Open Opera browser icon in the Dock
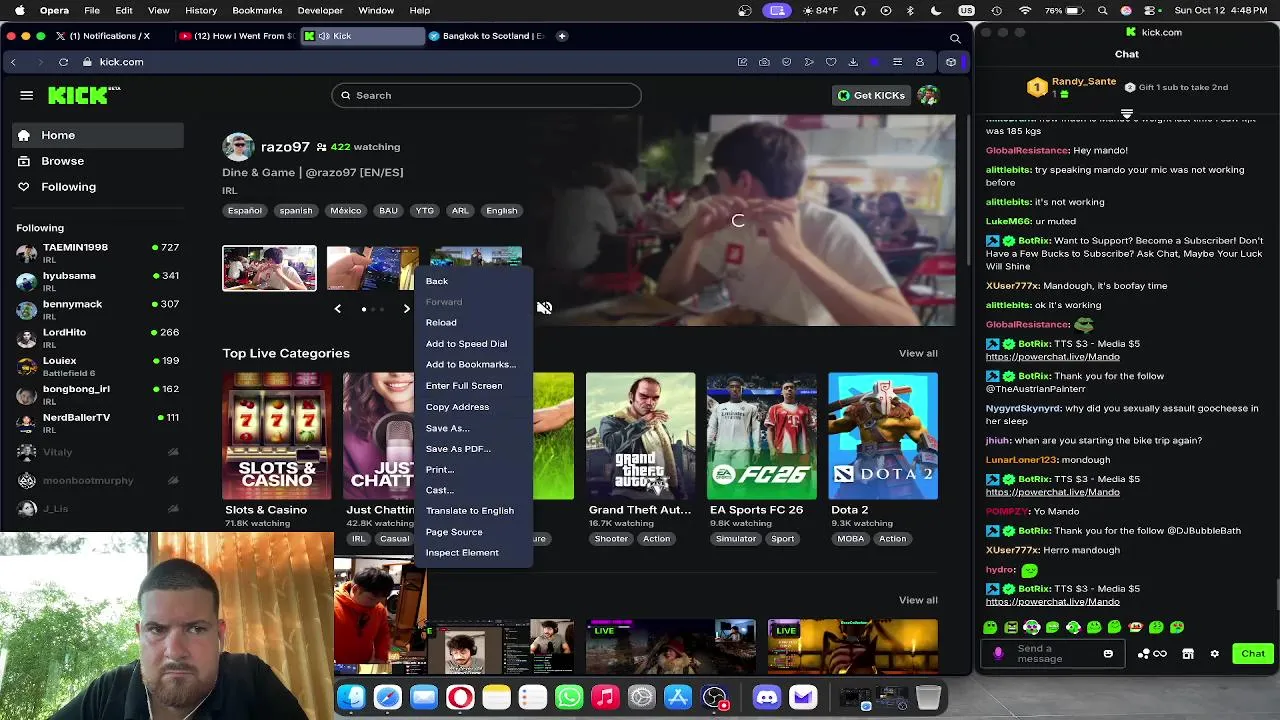The image size is (1280, 720). 460,697
